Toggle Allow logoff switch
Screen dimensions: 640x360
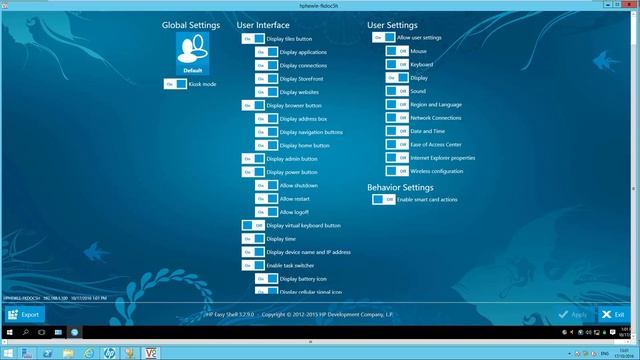point(267,212)
